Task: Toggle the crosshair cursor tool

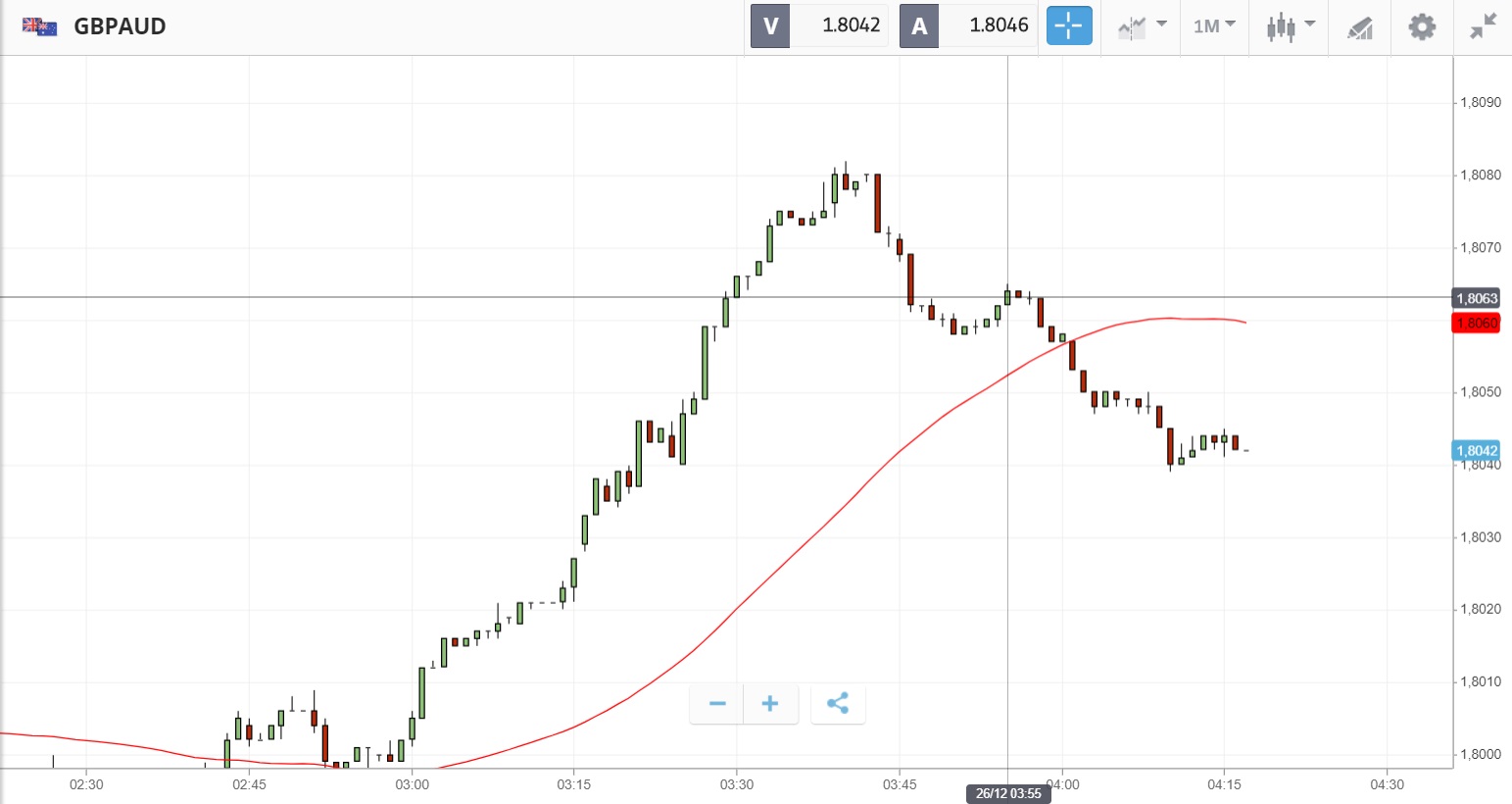Action: click(1068, 25)
